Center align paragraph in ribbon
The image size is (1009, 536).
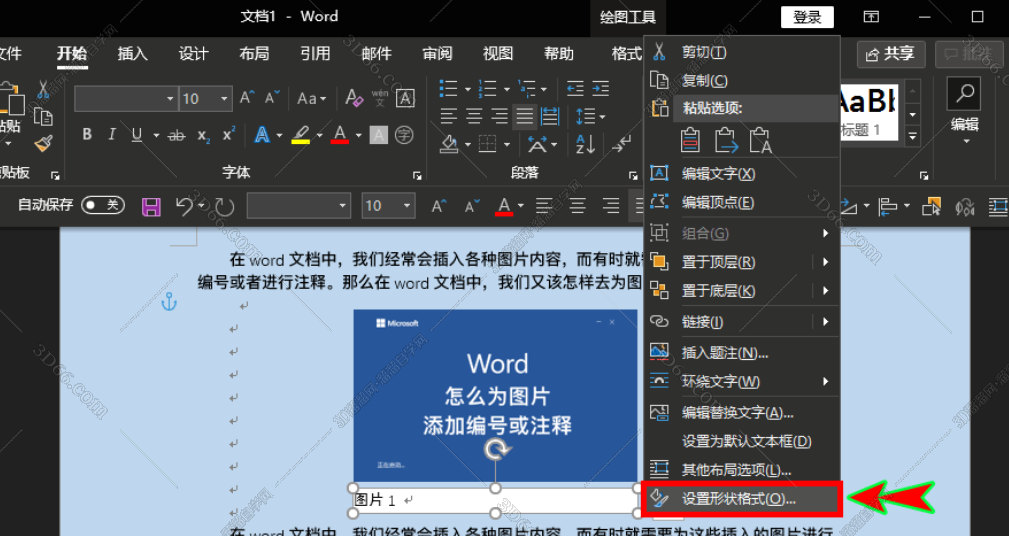pyautogui.click(x=474, y=116)
